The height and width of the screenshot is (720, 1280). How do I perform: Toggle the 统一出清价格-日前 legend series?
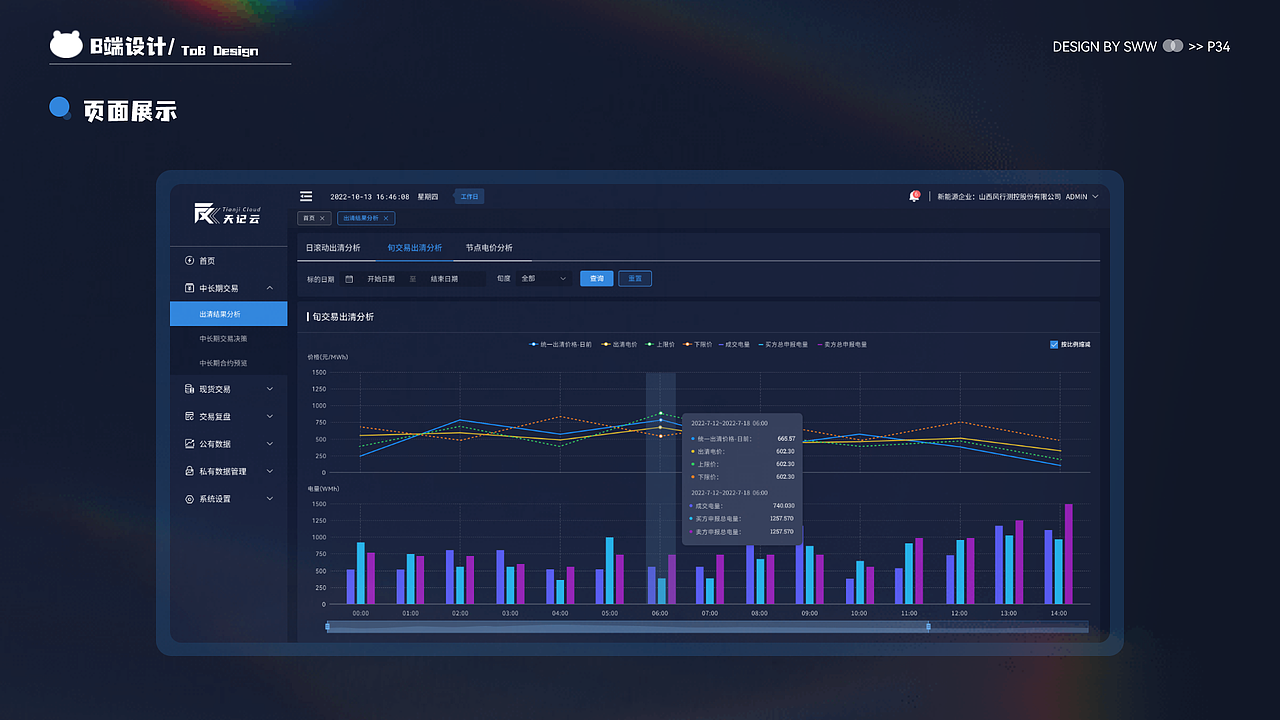pos(561,344)
